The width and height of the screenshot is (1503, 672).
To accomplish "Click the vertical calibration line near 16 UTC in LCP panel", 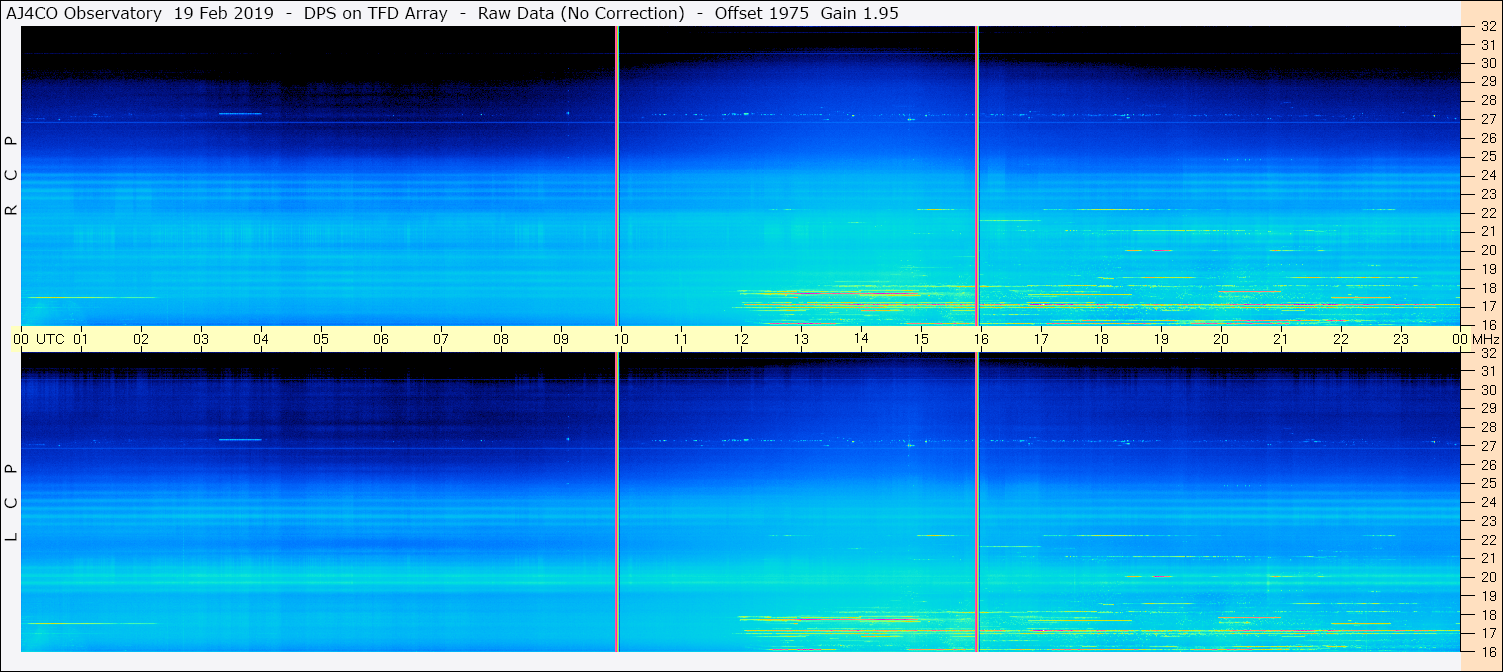I will (x=977, y=500).
